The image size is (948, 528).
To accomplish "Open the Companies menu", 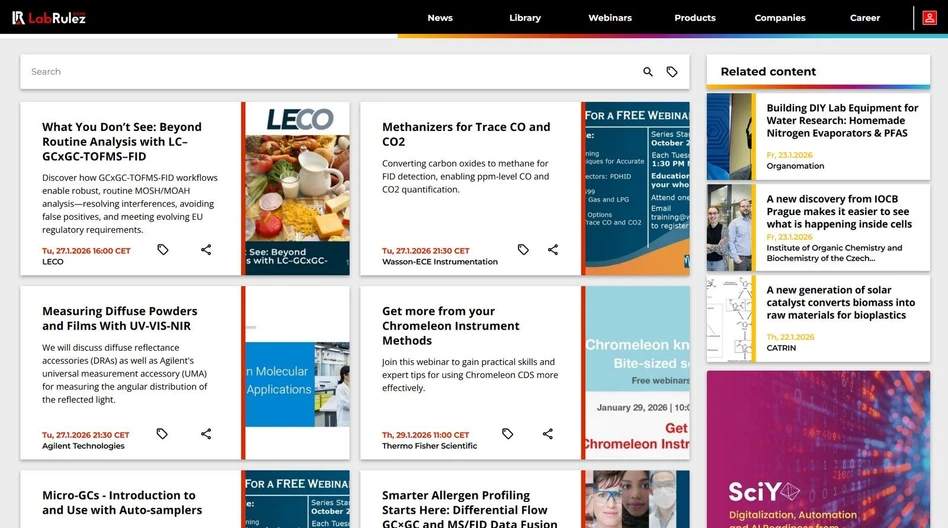I will pos(780,18).
